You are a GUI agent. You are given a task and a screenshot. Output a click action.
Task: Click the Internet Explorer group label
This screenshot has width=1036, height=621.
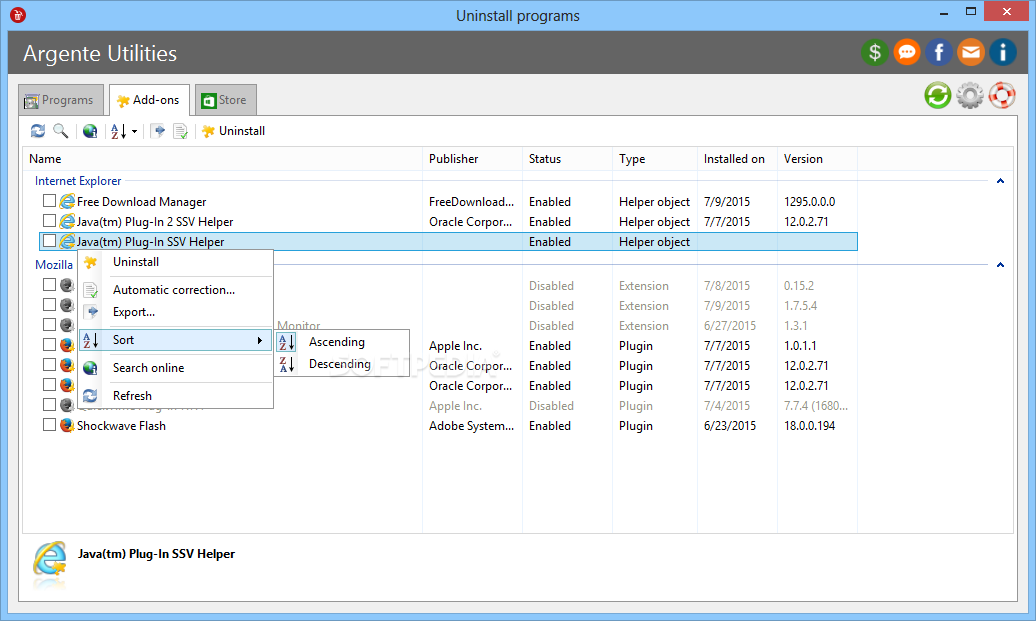click(x=78, y=180)
